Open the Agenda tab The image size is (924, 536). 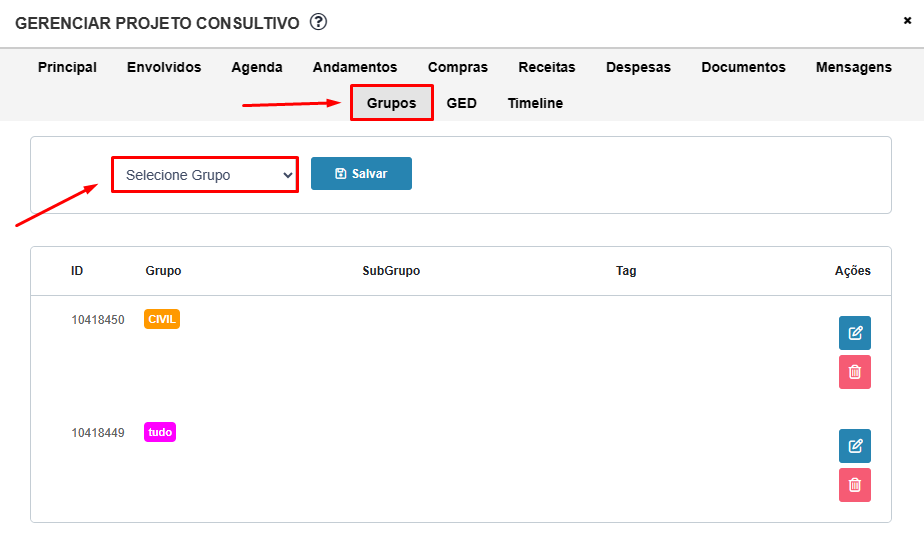[x=256, y=67]
